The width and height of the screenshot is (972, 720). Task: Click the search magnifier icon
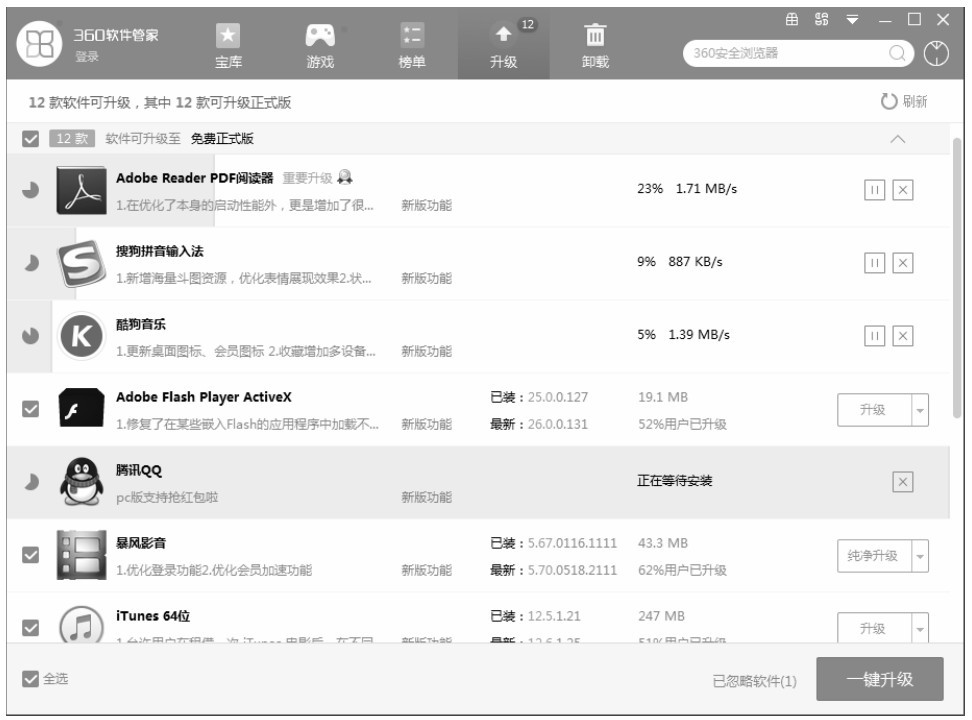click(896, 53)
